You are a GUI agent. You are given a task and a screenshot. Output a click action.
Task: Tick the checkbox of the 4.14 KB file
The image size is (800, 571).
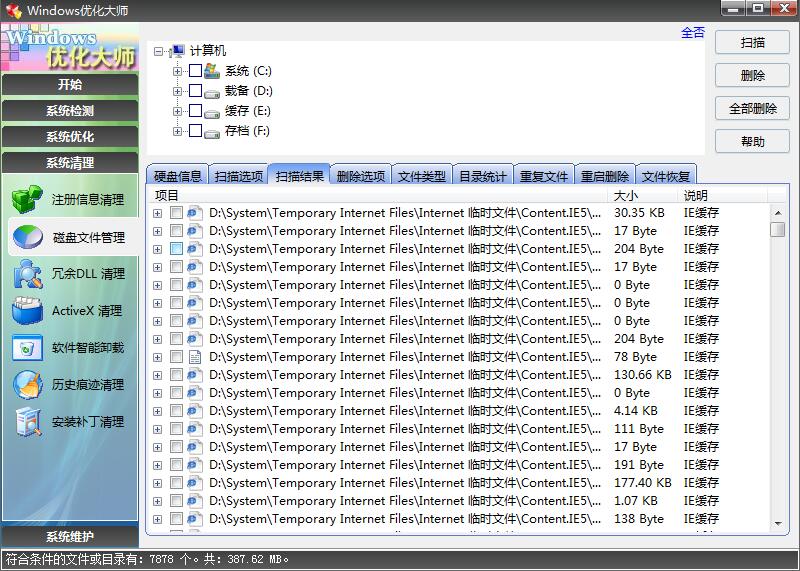(x=176, y=410)
